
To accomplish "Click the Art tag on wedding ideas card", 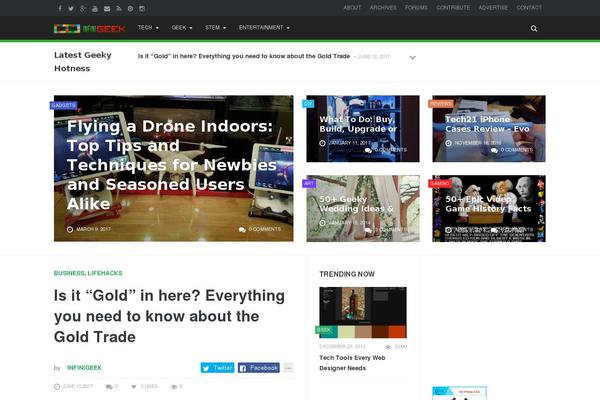I will [x=308, y=184].
